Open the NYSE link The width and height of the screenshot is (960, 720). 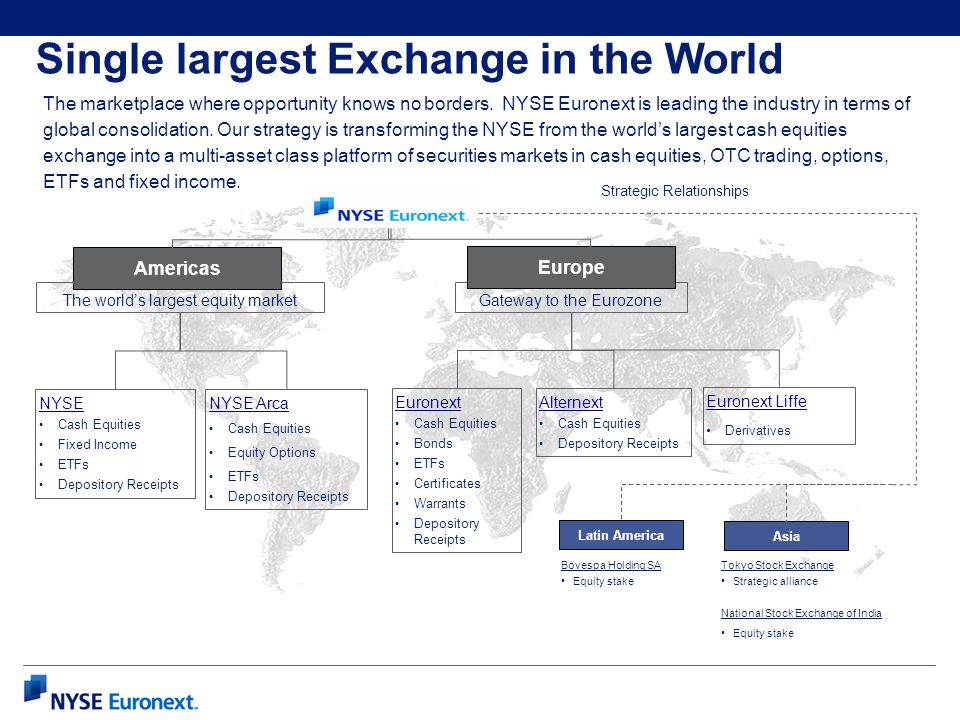[x=61, y=403]
